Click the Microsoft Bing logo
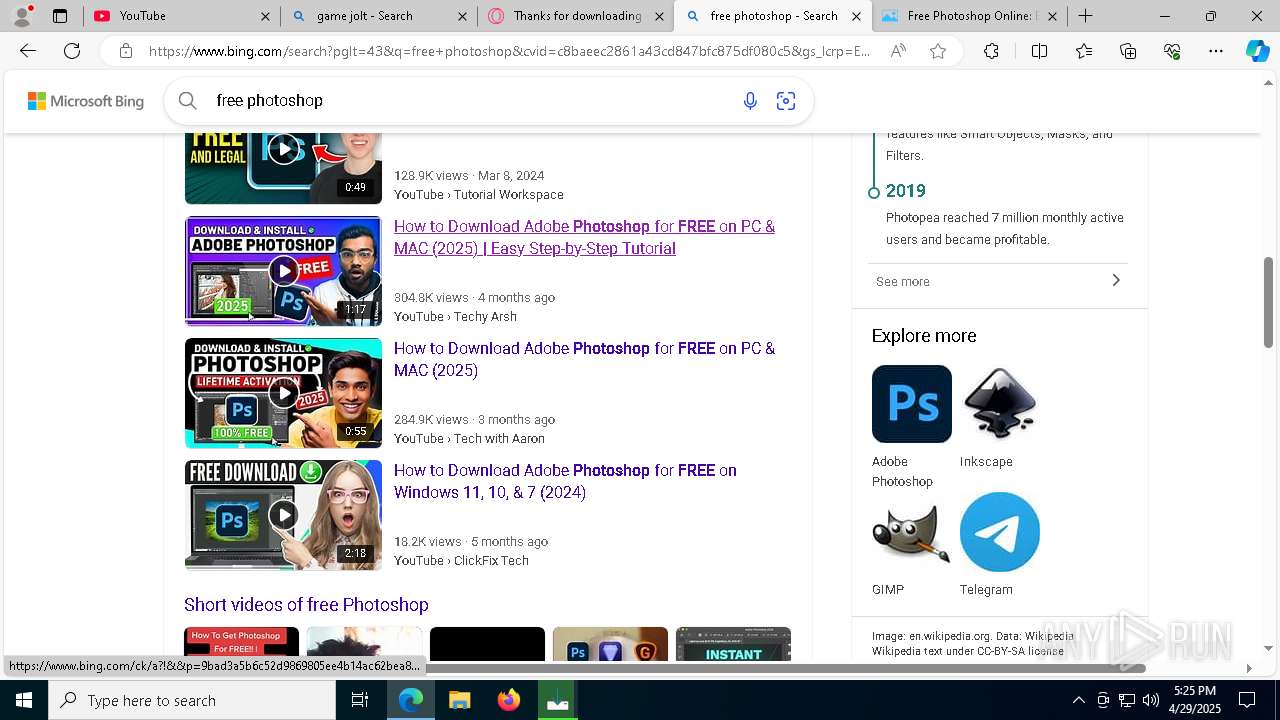The width and height of the screenshot is (1280, 720). click(86, 101)
